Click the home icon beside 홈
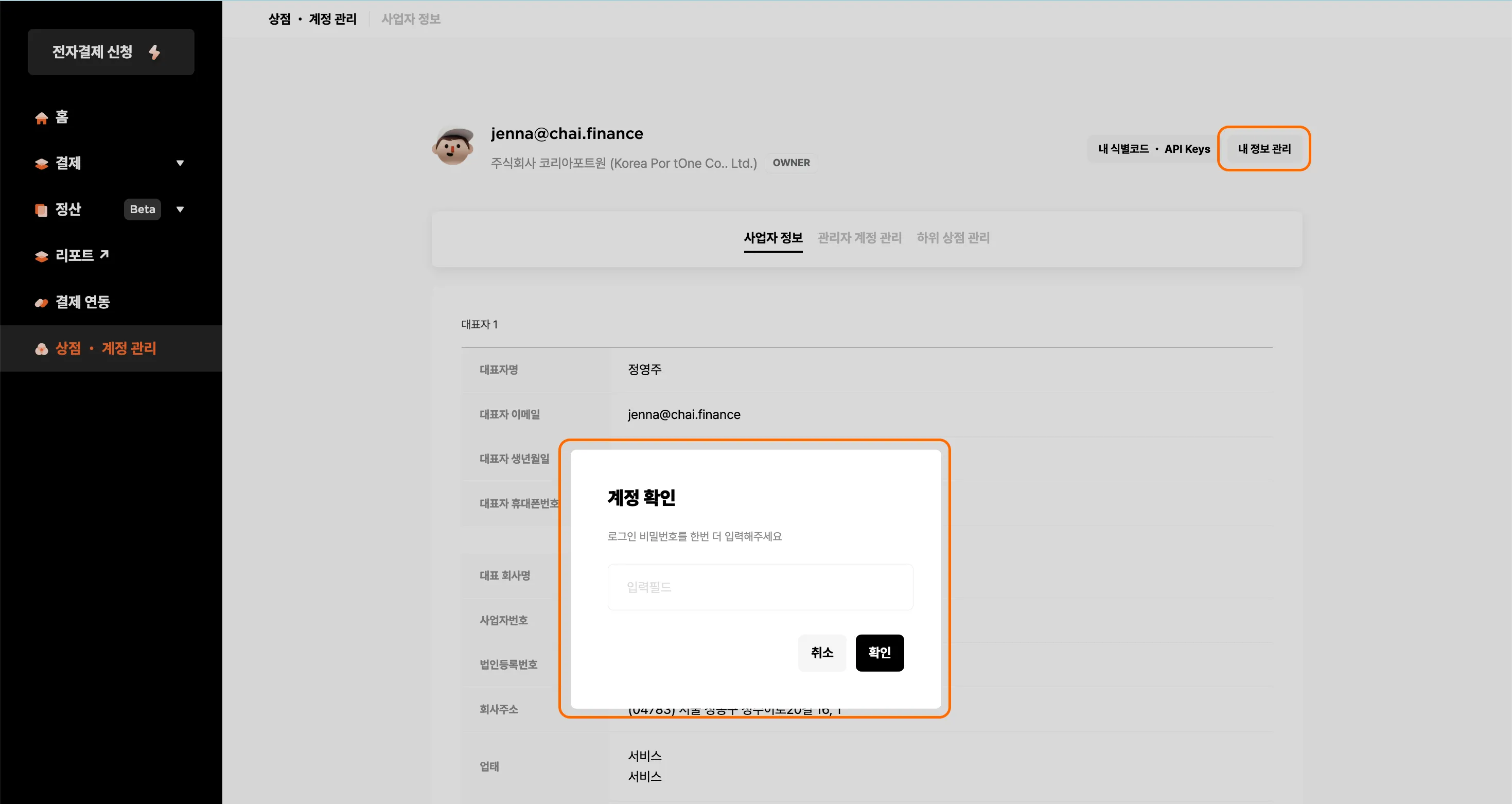The height and width of the screenshot is (804, 1512). [41, 118]
